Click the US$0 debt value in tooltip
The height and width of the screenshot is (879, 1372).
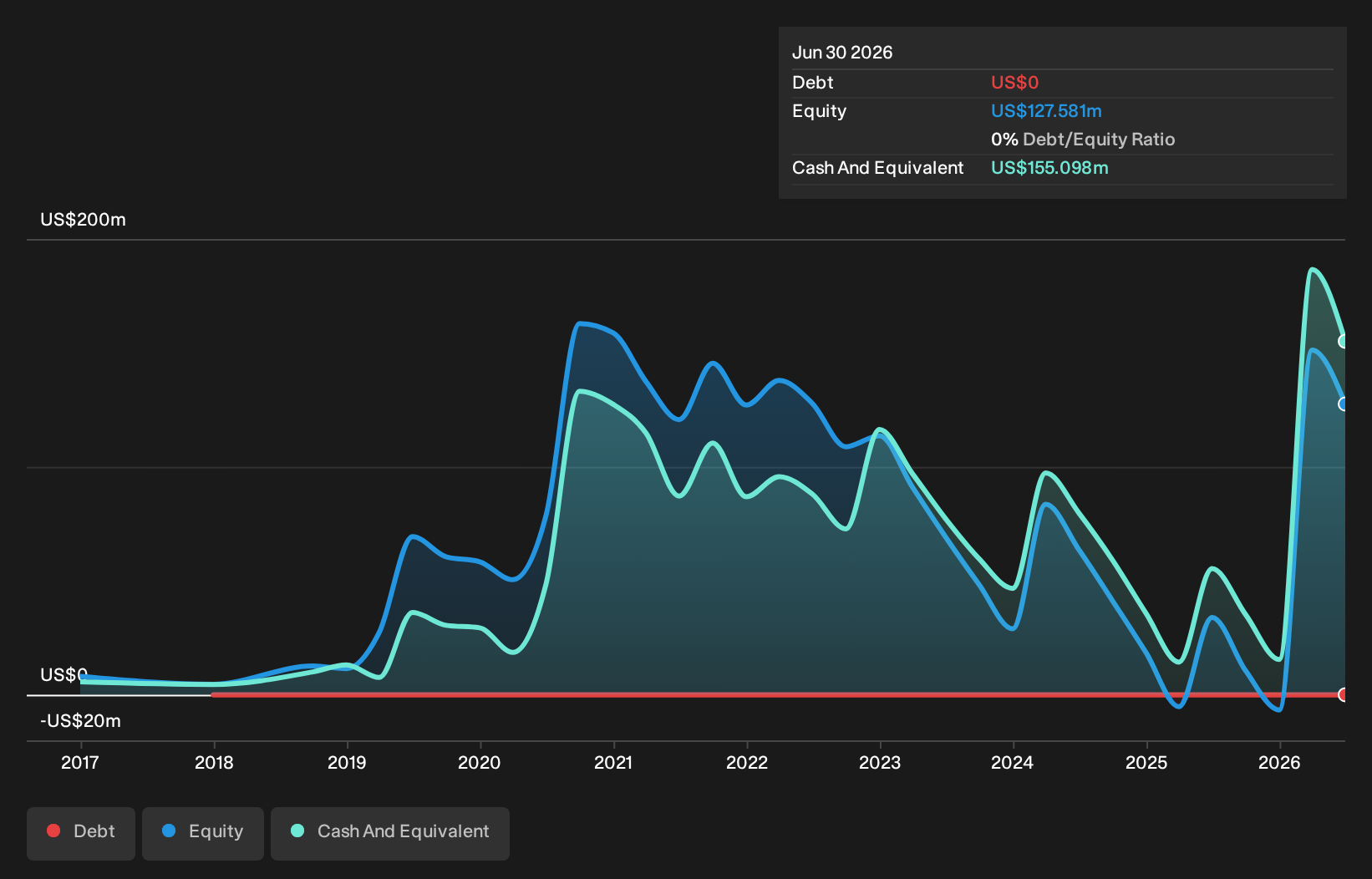pyautogui.click(x=1014, y=83)
